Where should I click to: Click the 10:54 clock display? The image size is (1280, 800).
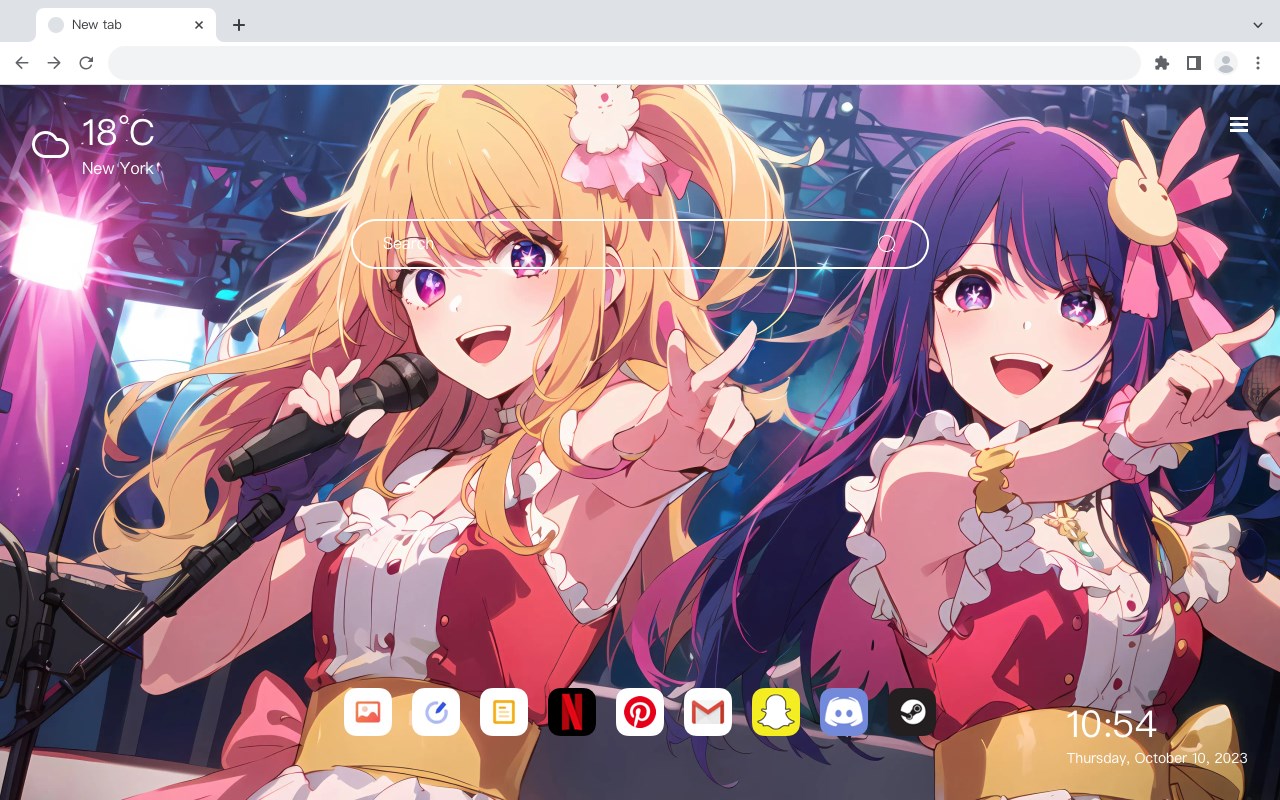(x=1111, y=724)
